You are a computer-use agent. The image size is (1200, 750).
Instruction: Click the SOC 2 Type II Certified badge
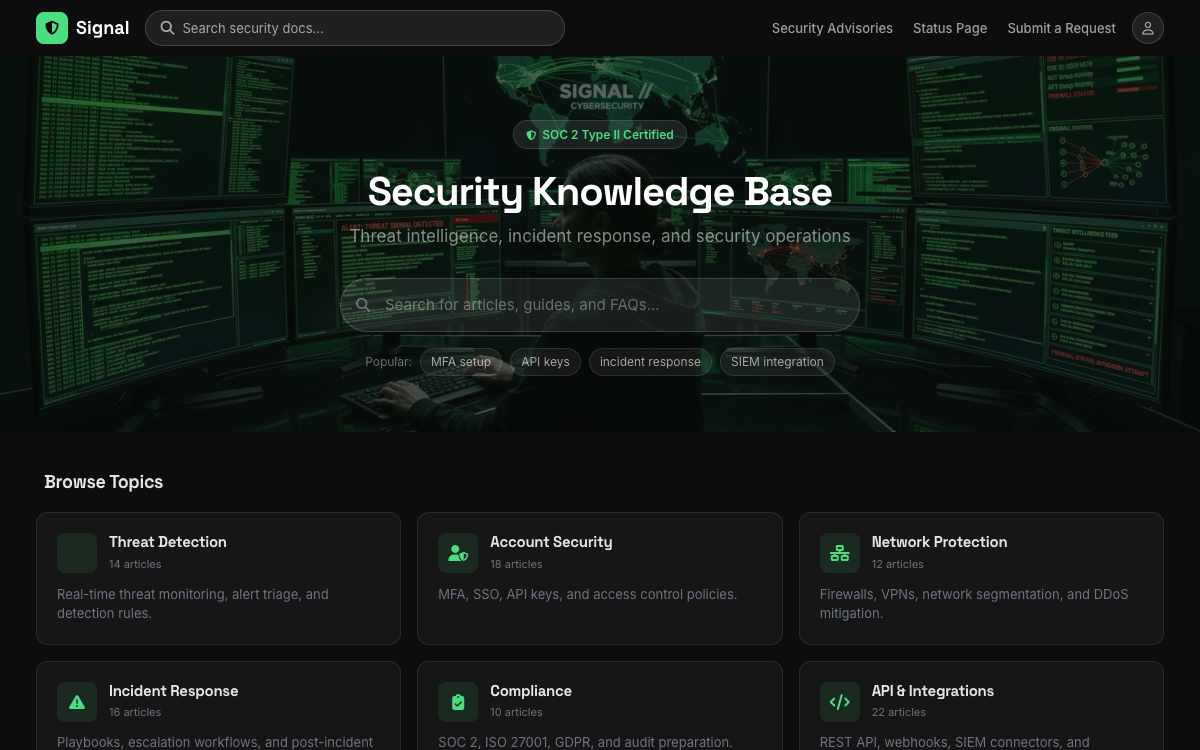pos(600,135)
